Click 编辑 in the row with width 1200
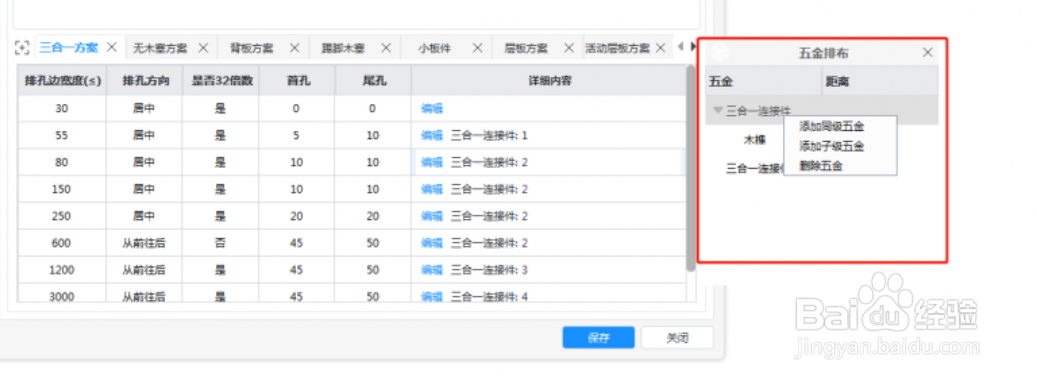 (x=432, y=270)
